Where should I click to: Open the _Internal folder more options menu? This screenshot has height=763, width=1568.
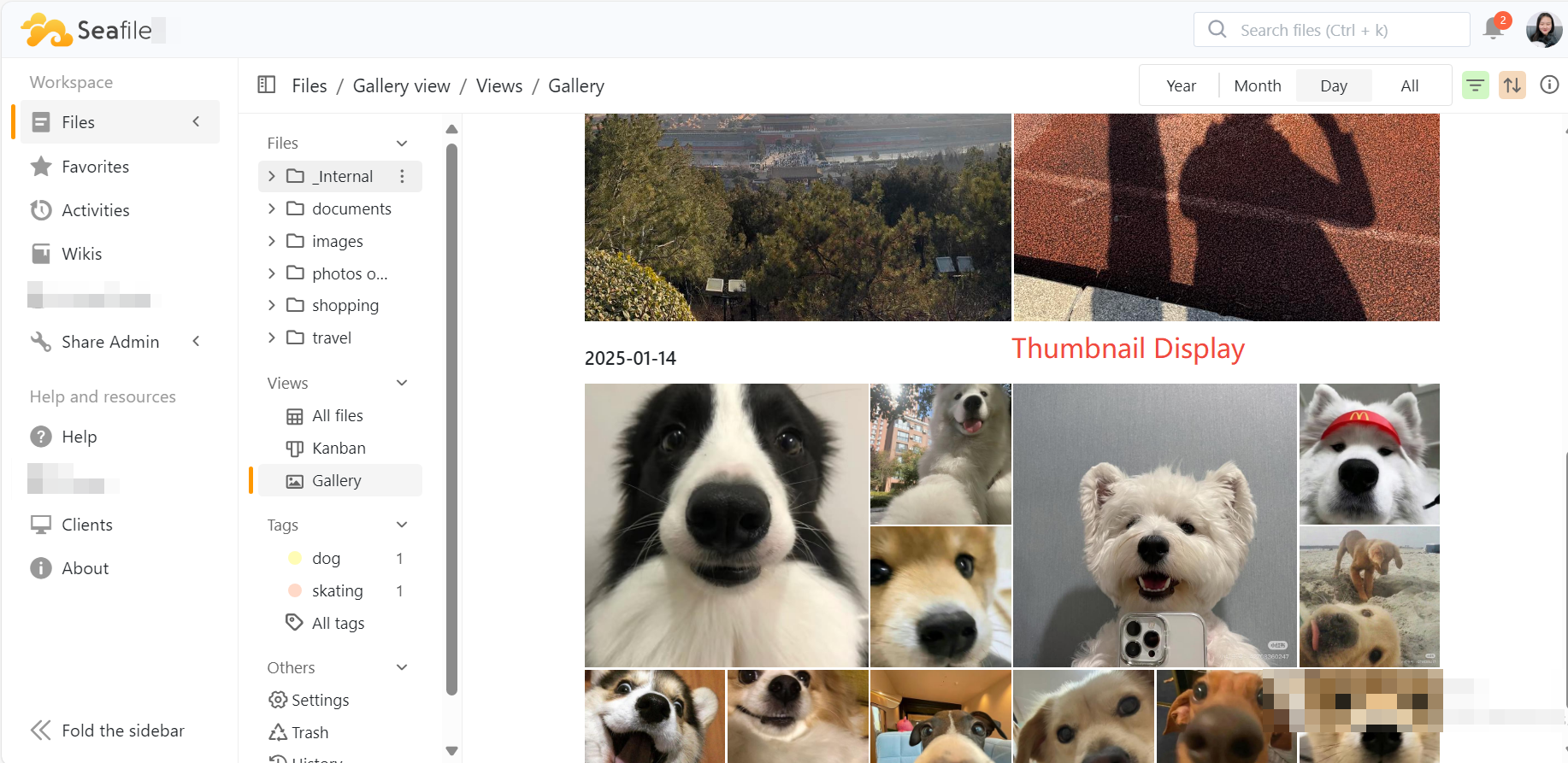(402, 177)
